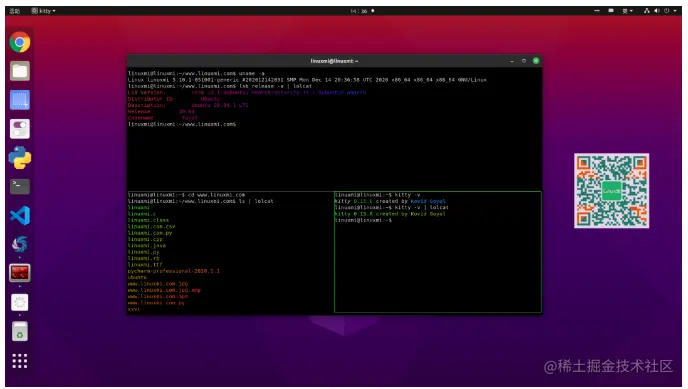Open the input method dropdown in top bar
Viewport: 688px width, 389px height.
pyautogui.click(x=627, y=11)
